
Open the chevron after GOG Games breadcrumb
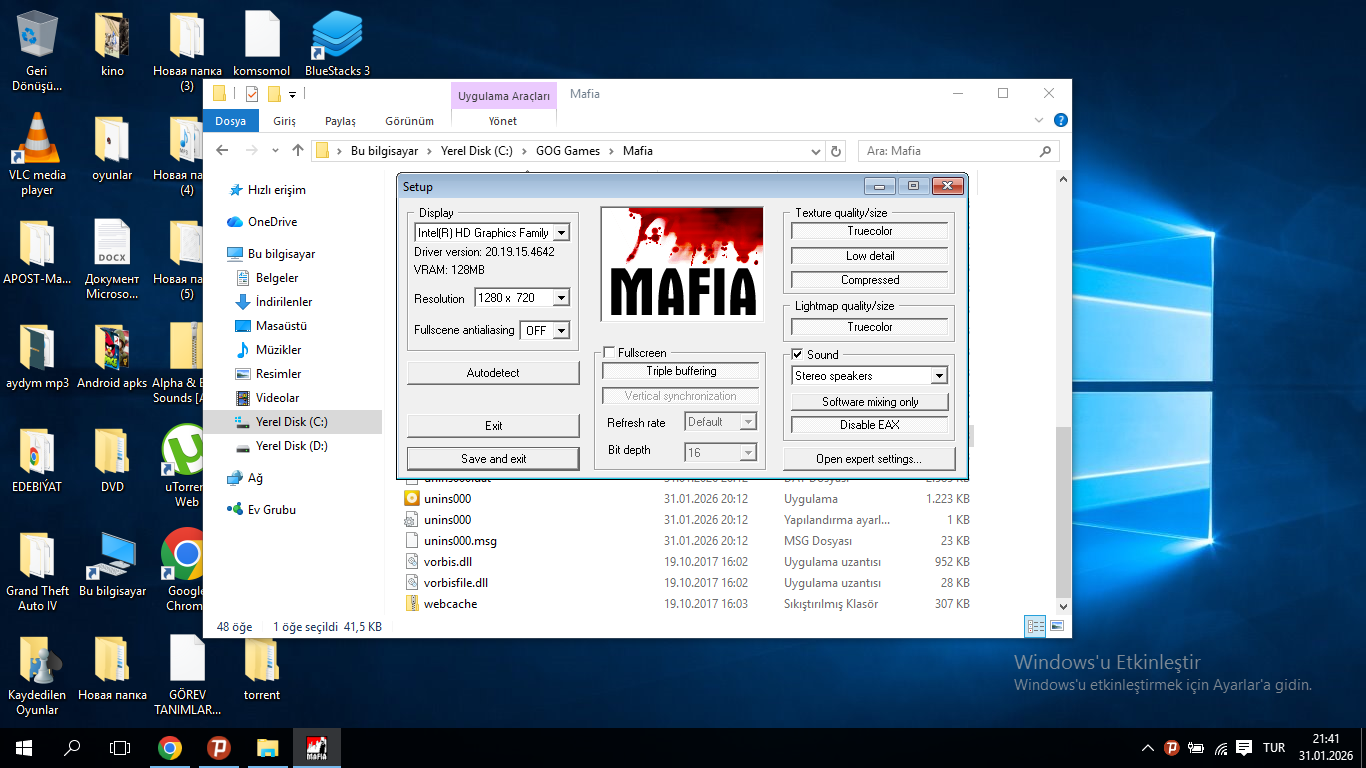pyautogui.click(x=611, y=151)
